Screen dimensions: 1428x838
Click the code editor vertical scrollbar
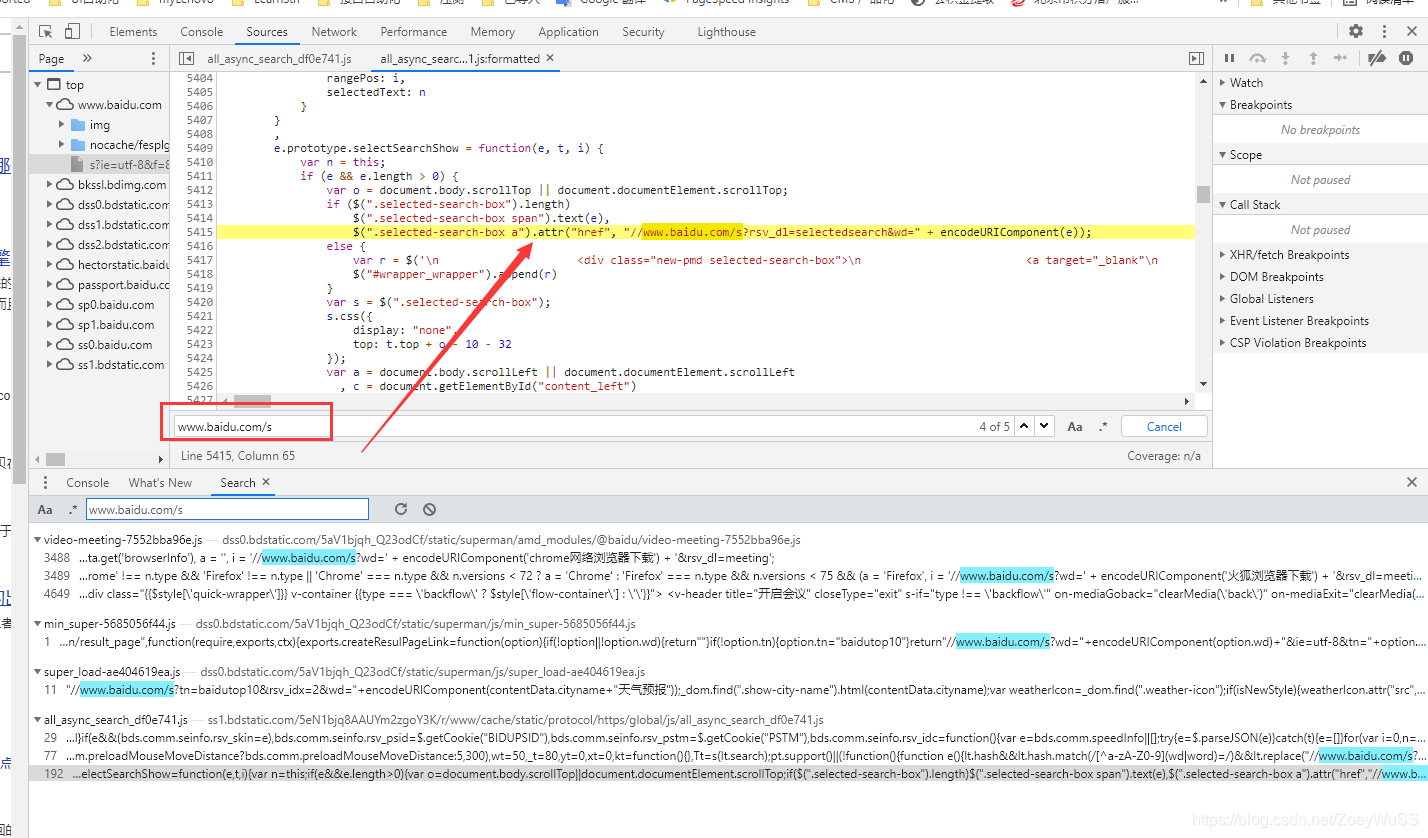click(1203, 194)
